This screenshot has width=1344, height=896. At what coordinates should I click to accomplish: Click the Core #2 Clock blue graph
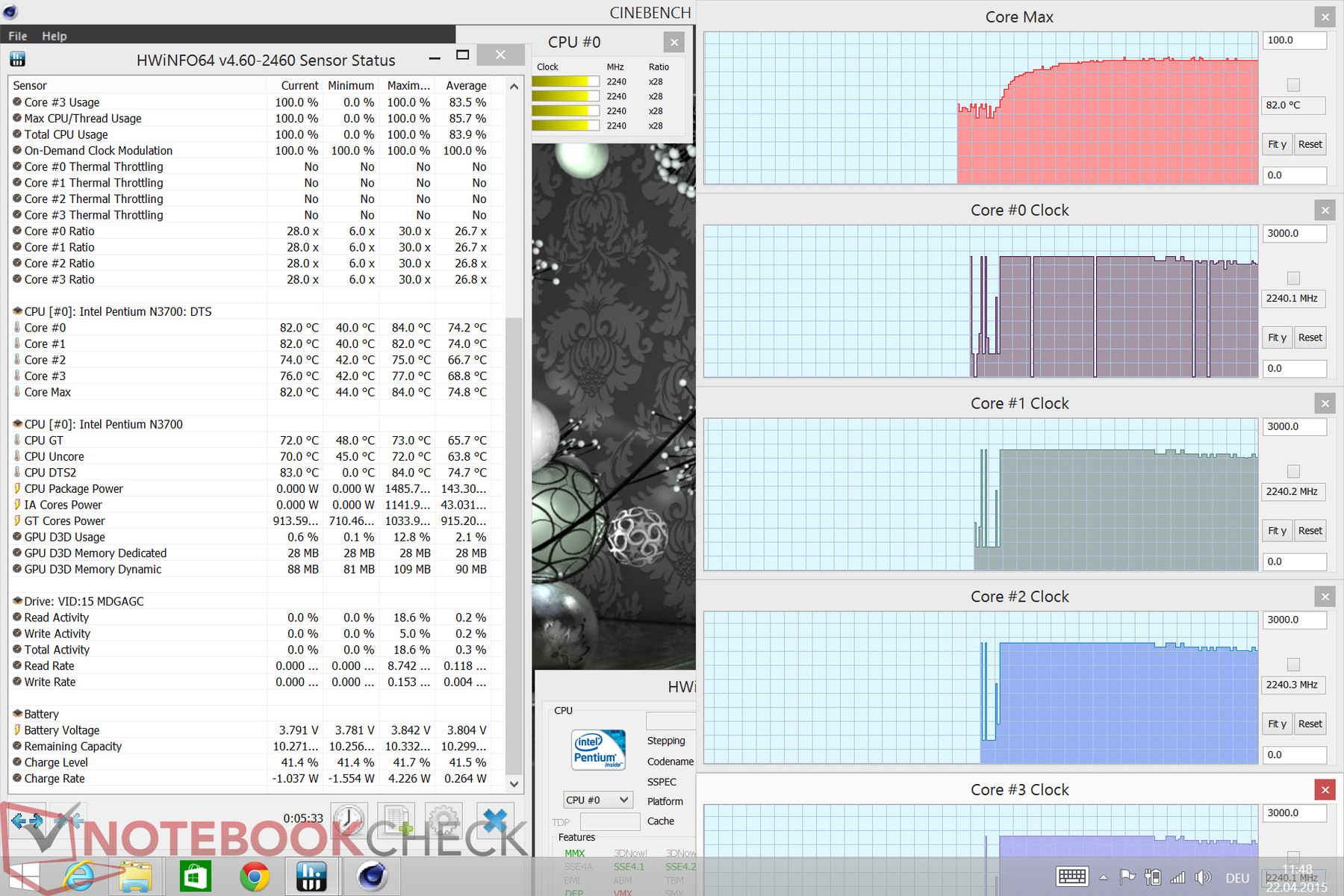[x=980, y=688]
